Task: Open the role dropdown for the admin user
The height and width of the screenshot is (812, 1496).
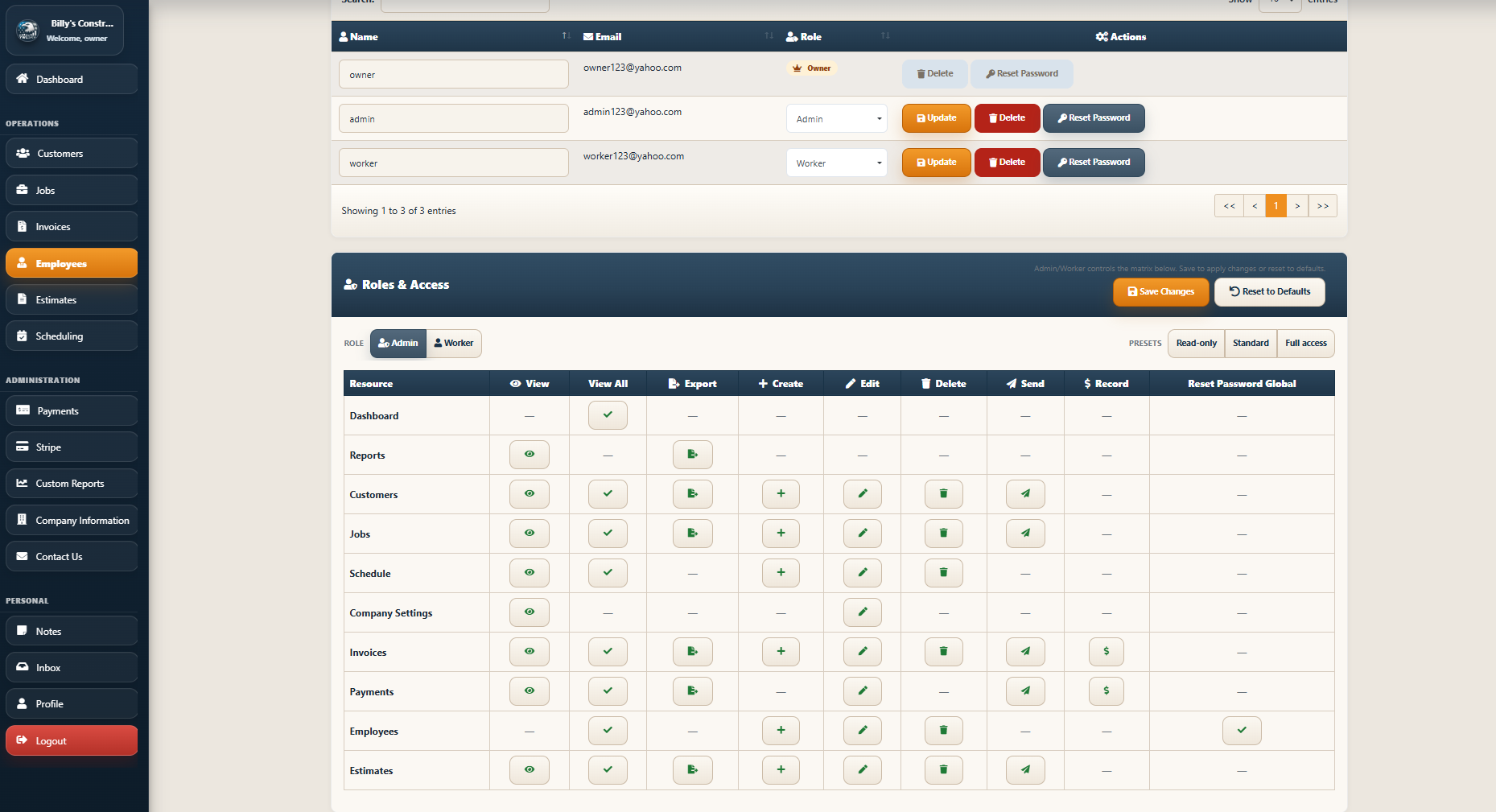Action: point(836,118)
